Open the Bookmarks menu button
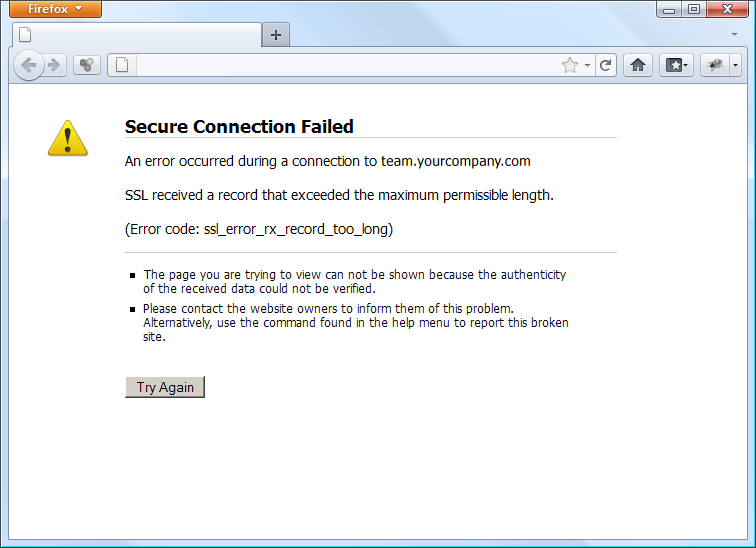 pyautogui.click(x=676, y=65)
